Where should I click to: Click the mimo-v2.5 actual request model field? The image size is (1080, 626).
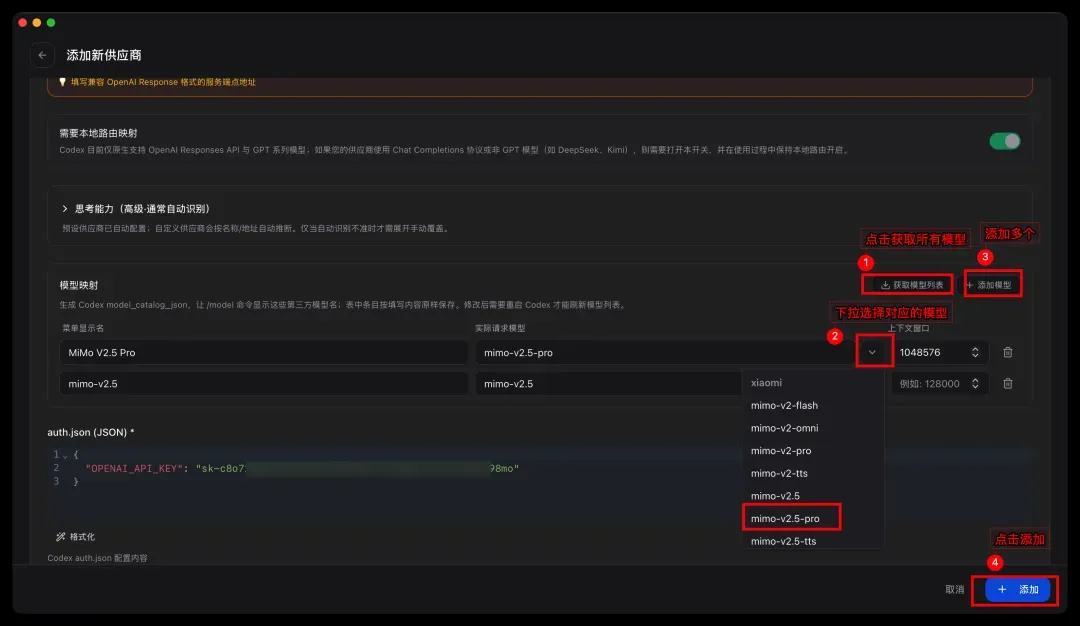608,384
